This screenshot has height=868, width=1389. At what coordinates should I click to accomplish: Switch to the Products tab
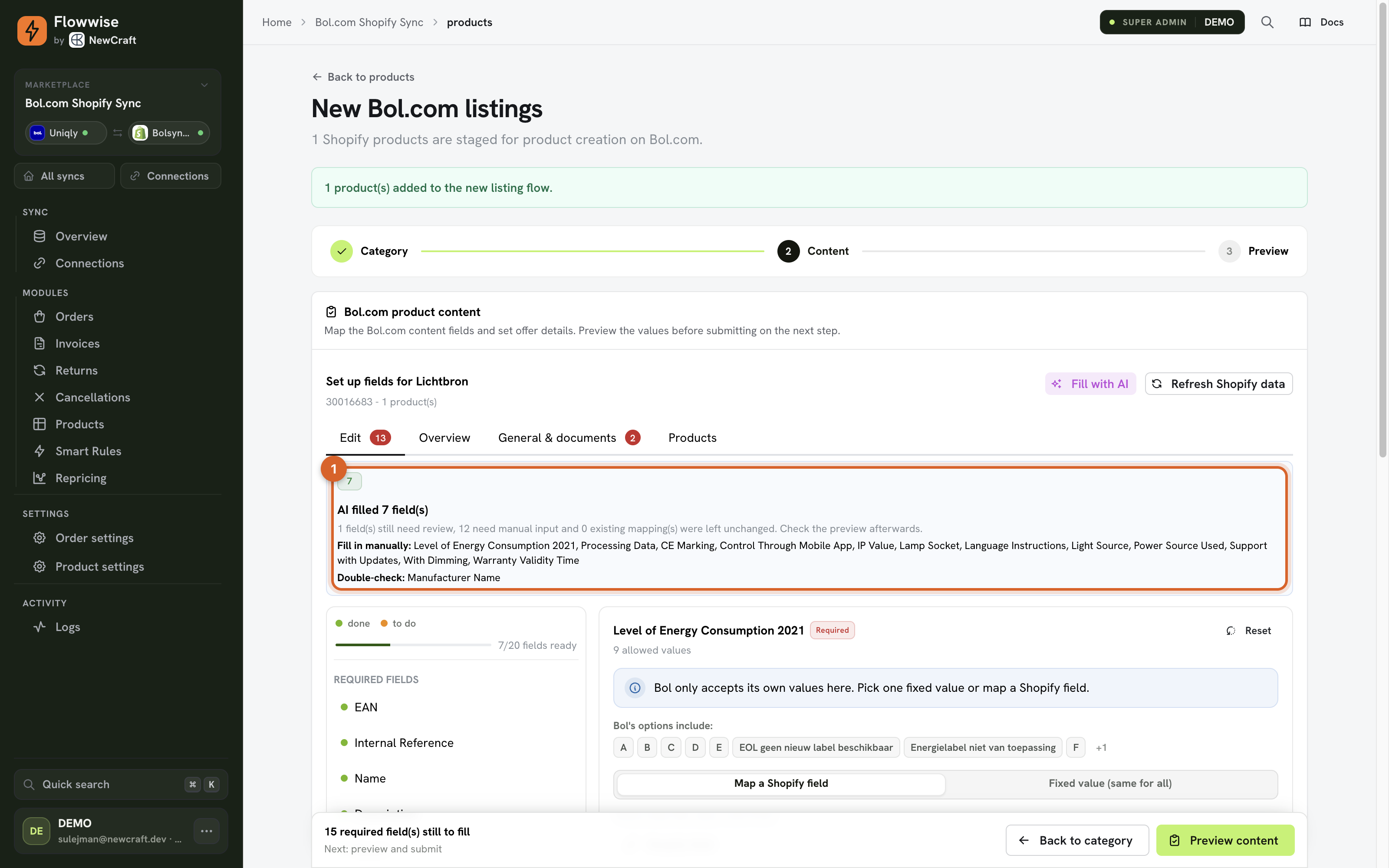692,438
